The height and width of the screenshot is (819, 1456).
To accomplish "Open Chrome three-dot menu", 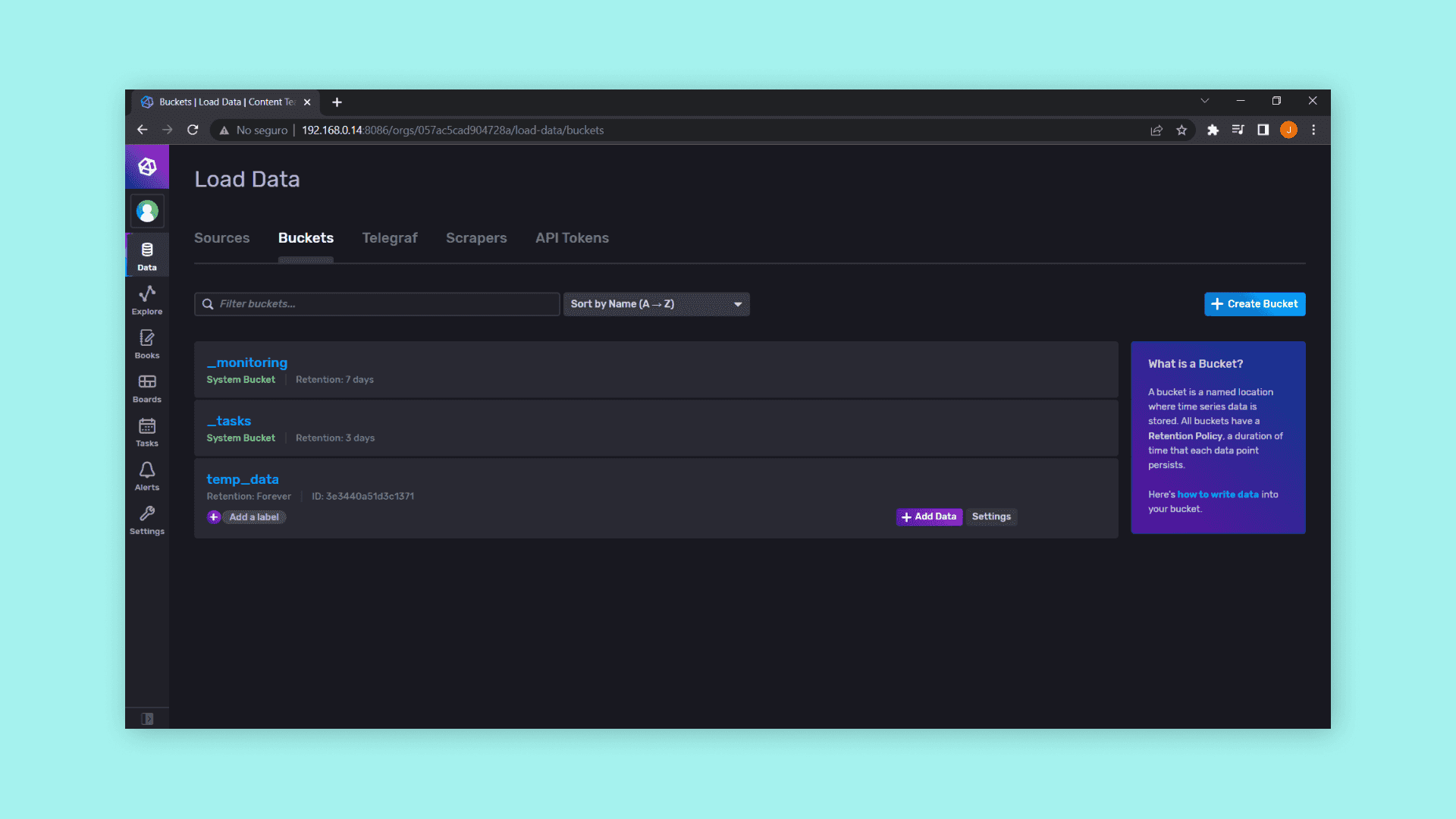I will point(1313,130).
